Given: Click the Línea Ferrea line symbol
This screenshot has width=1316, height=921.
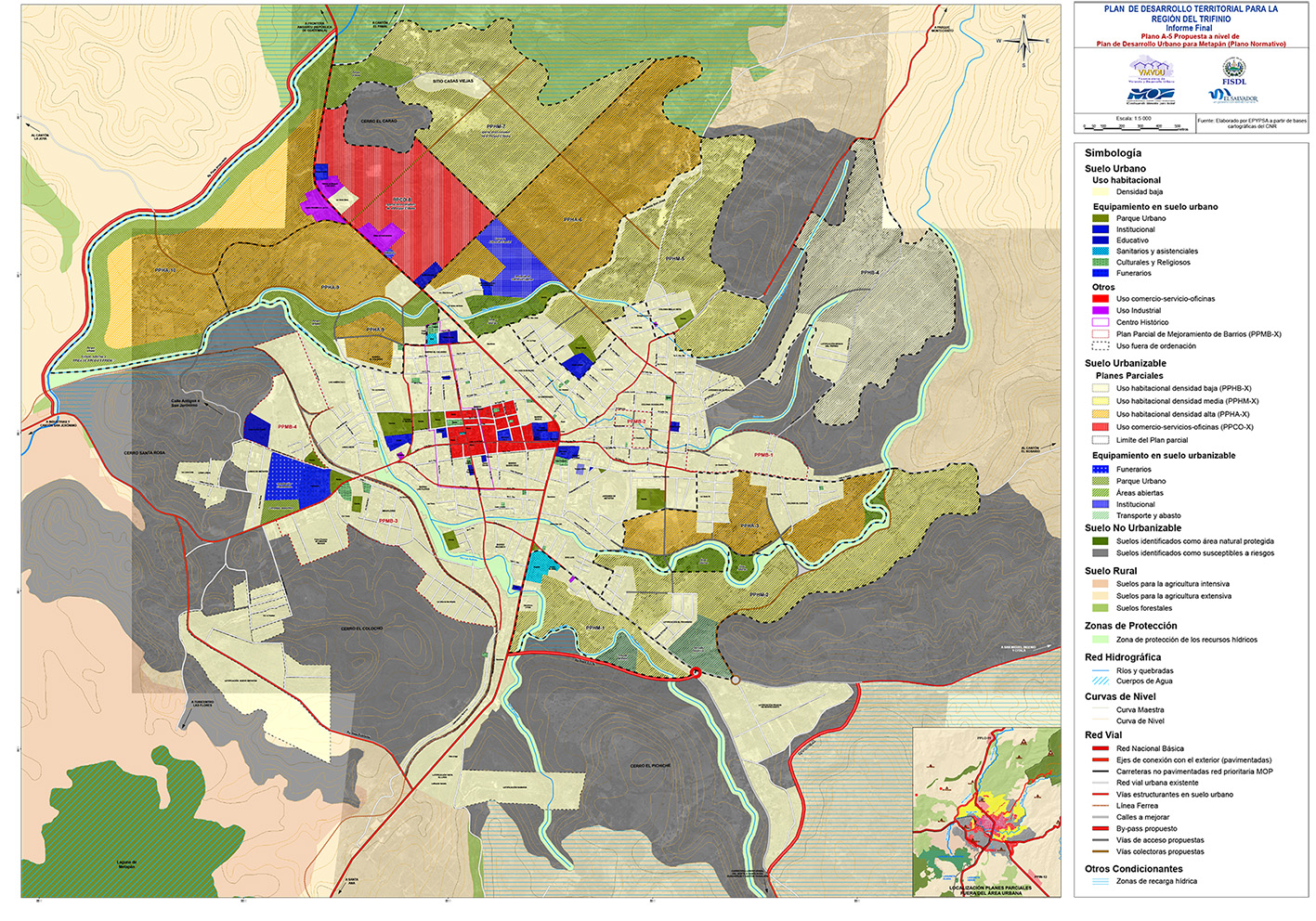Looking at the screenshot, I should click(1101, 806).
